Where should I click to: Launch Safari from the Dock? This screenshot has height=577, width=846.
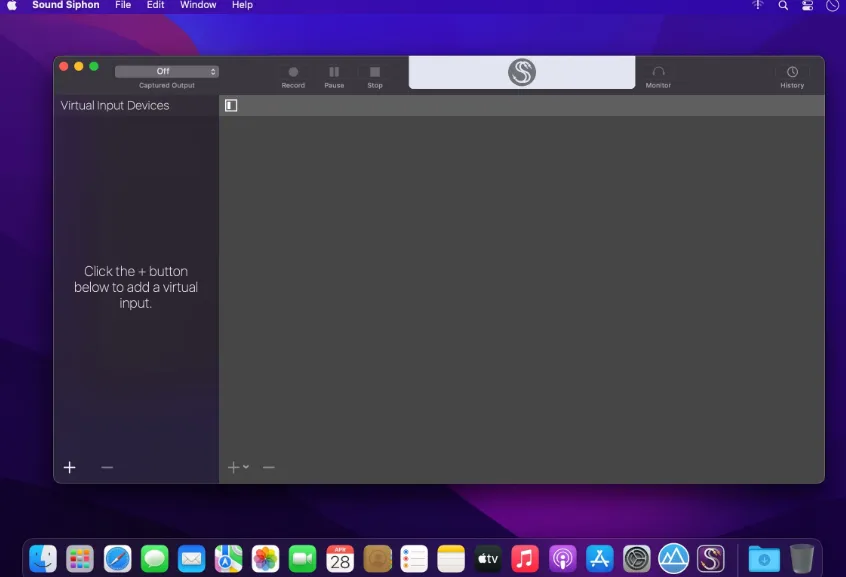[x=117, y=559]
